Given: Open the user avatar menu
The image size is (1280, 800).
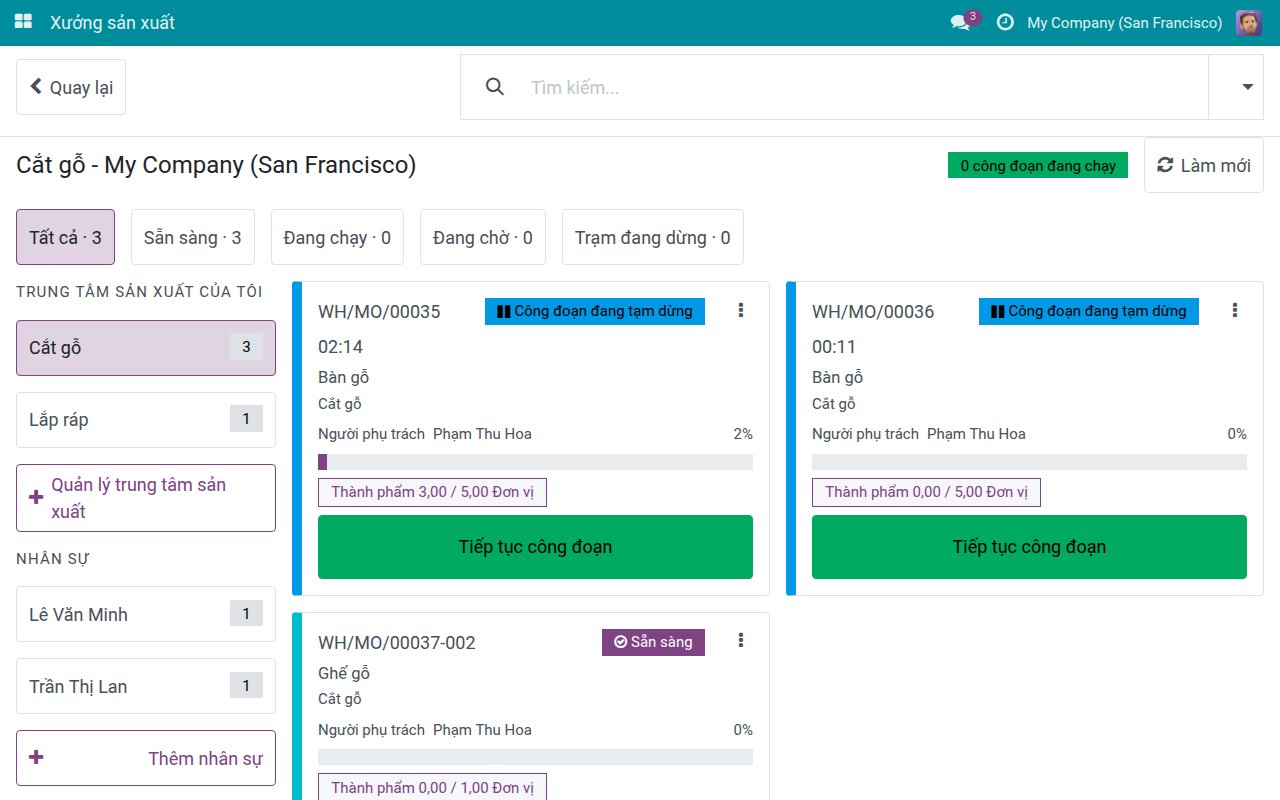Looking at the screenshot, I should coord(1249,23).
